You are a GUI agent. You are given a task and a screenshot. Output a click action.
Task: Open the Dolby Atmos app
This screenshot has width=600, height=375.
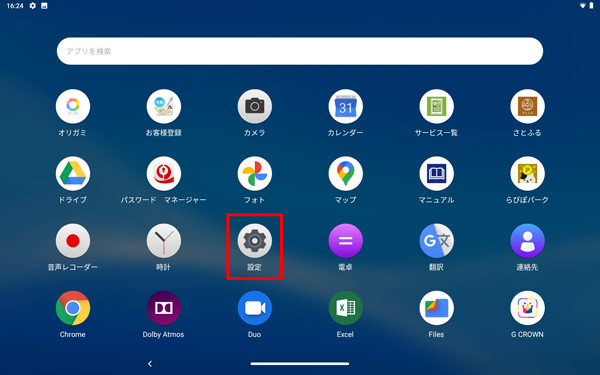(164, 308)
